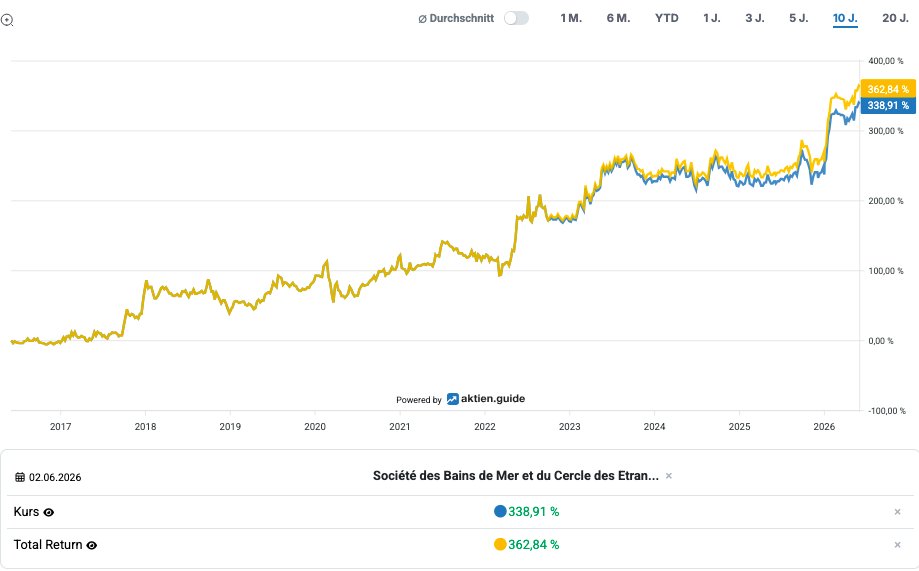This screenshot has width=919, height=571.
Task: Click the Kurs value 338,91 %
Action: [x=533, y=512]
